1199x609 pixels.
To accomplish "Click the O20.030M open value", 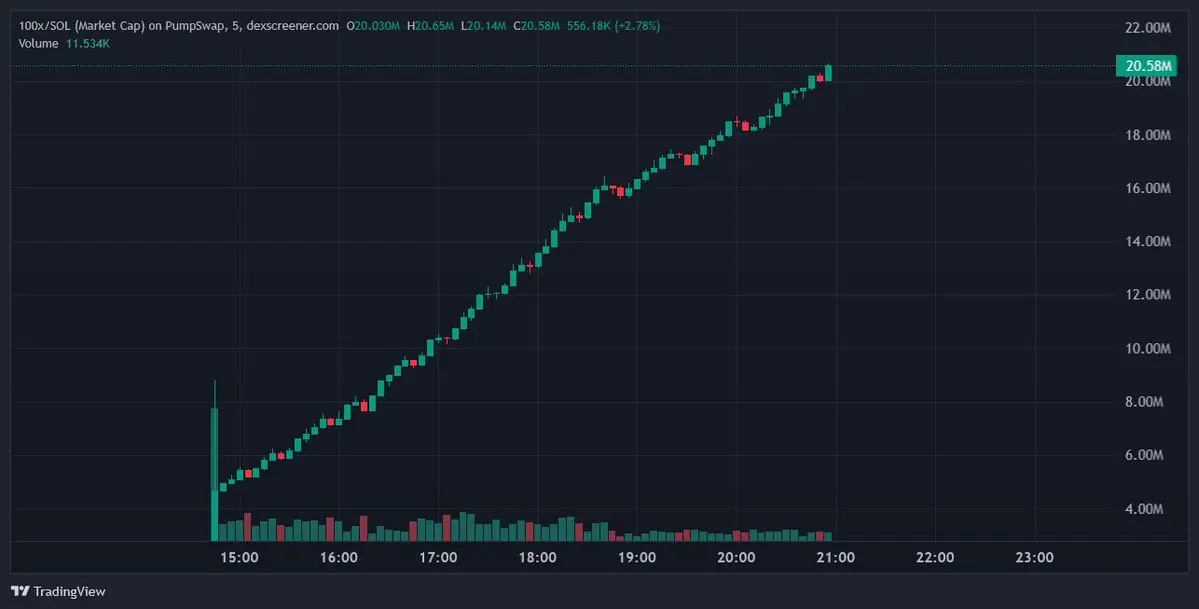I will click(373, 26).
